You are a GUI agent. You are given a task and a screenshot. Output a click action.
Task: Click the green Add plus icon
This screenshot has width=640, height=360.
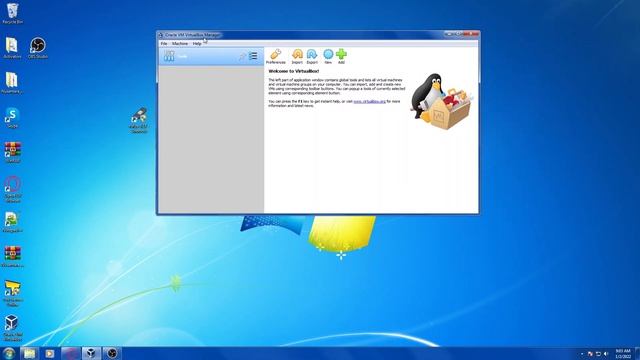341,56
